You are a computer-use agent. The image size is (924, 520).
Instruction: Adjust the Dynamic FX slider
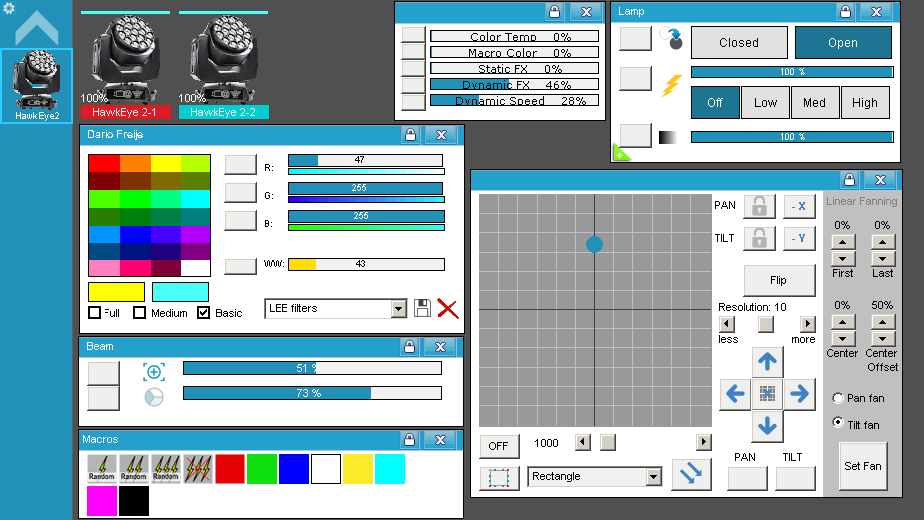pos(514,84)
